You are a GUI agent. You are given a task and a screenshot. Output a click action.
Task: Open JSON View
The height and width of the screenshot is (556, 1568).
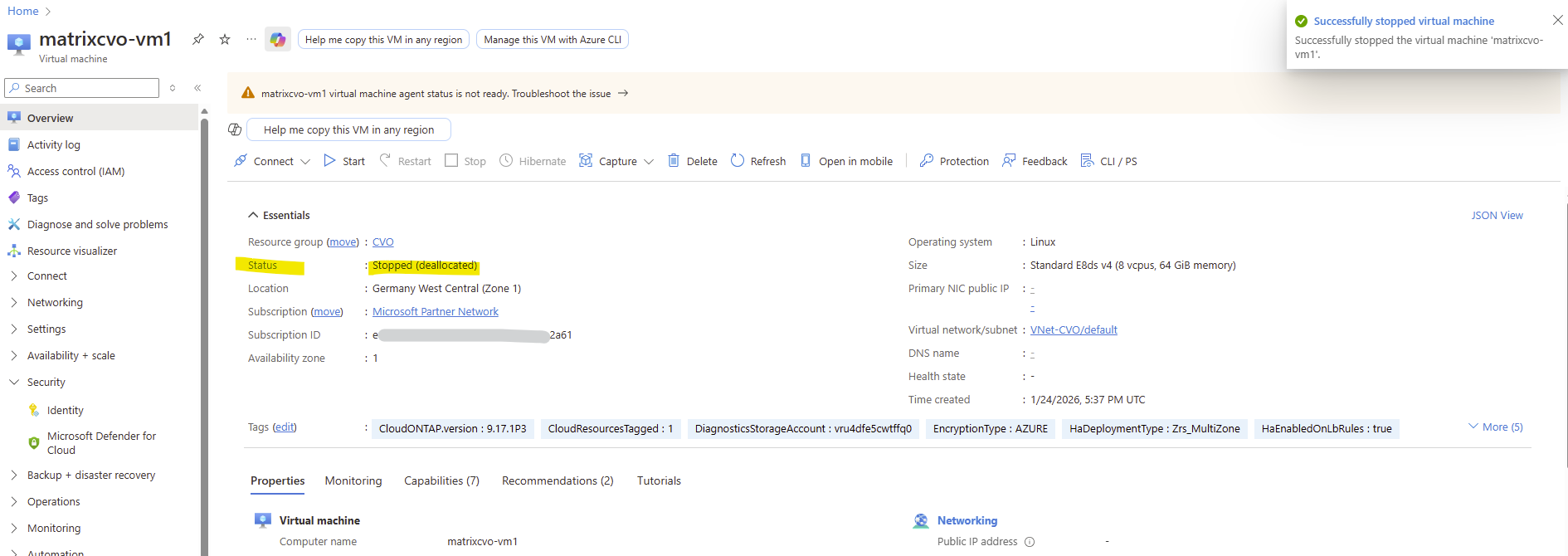point(1497,215)
